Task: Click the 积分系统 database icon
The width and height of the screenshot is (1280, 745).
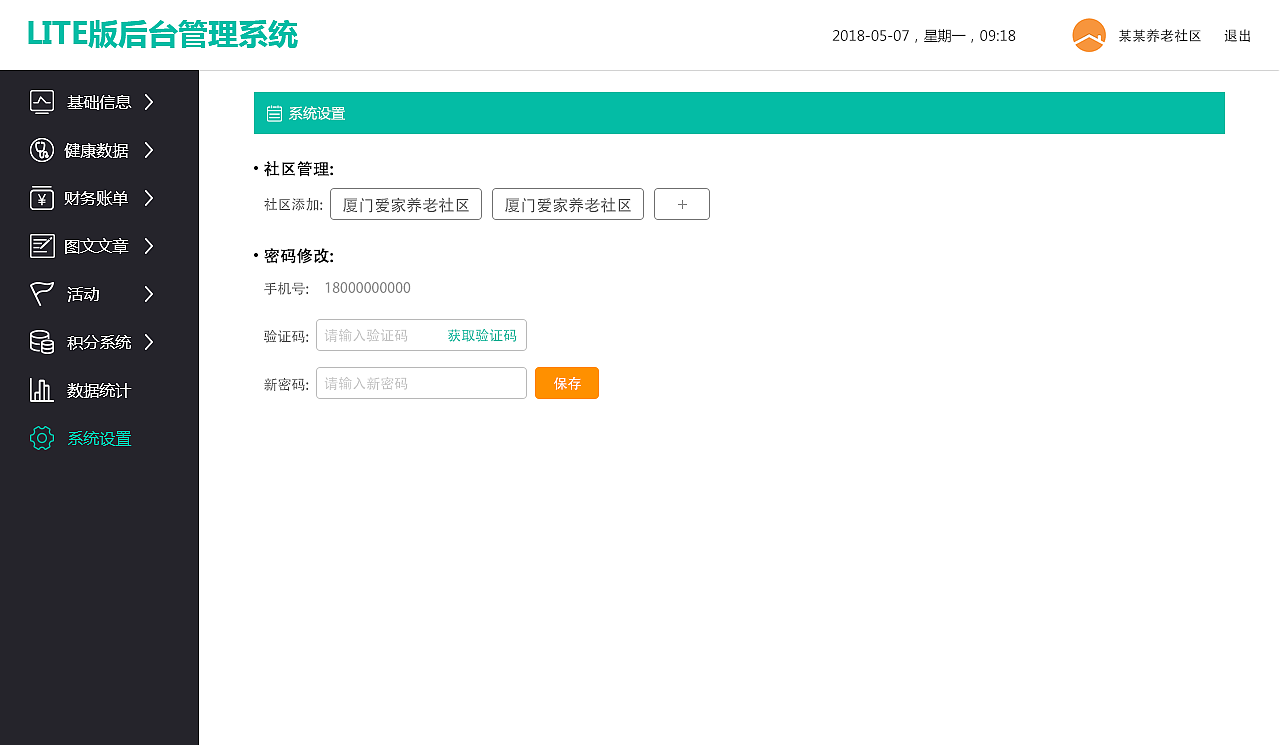Action: (41, 342)
